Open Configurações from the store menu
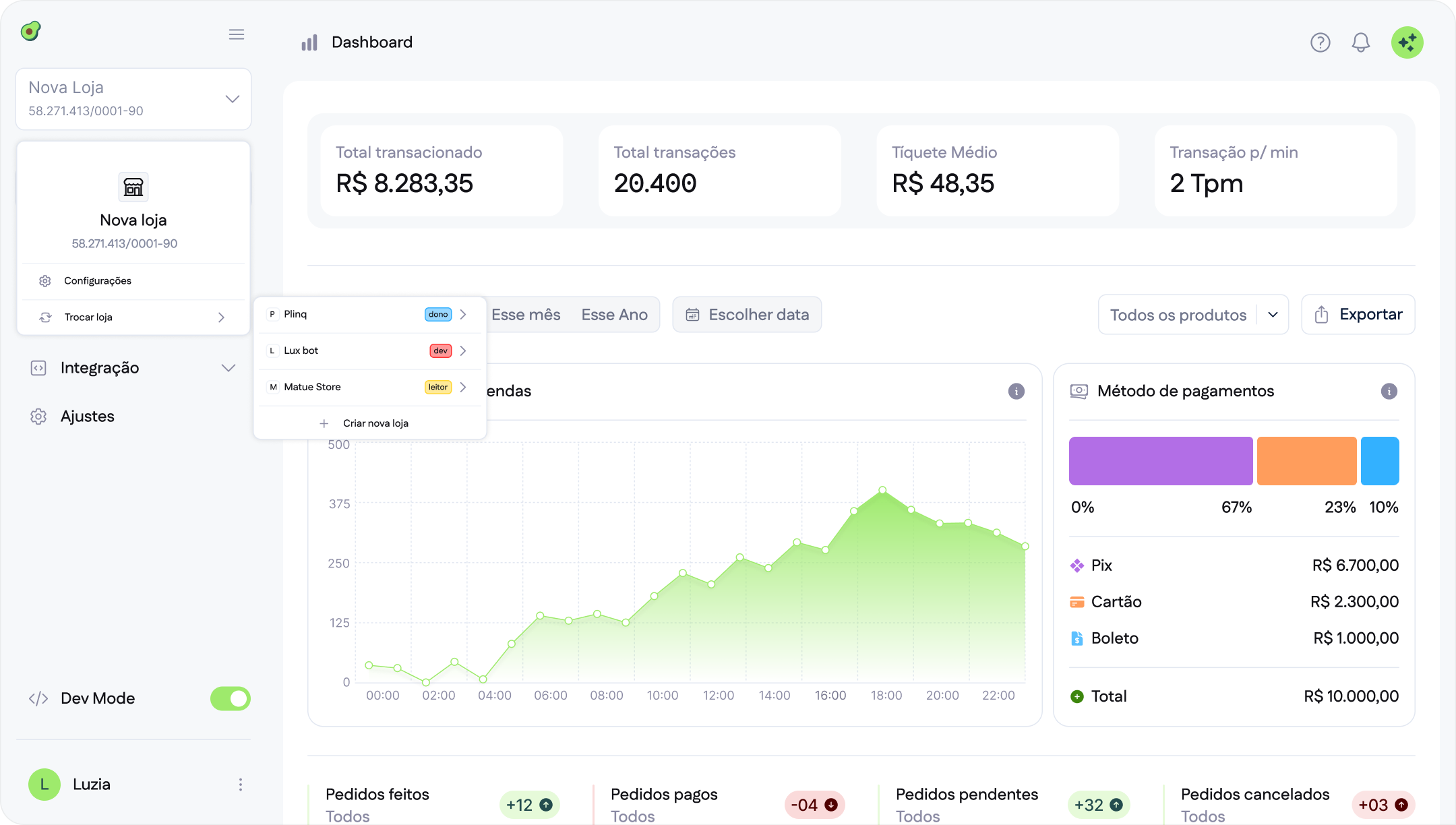 click(x=96, y=280)
